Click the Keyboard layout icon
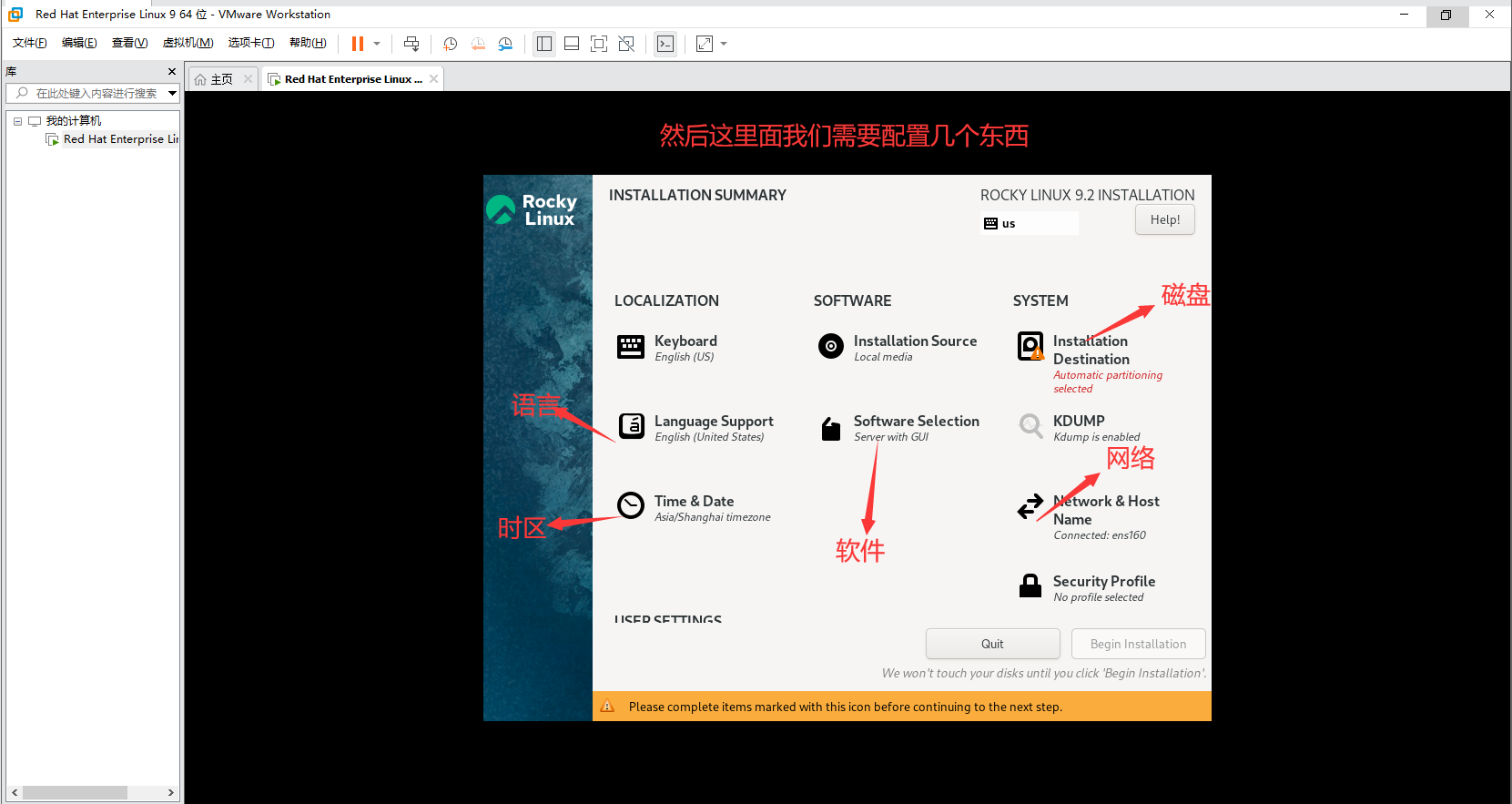 tap(631, 347)
